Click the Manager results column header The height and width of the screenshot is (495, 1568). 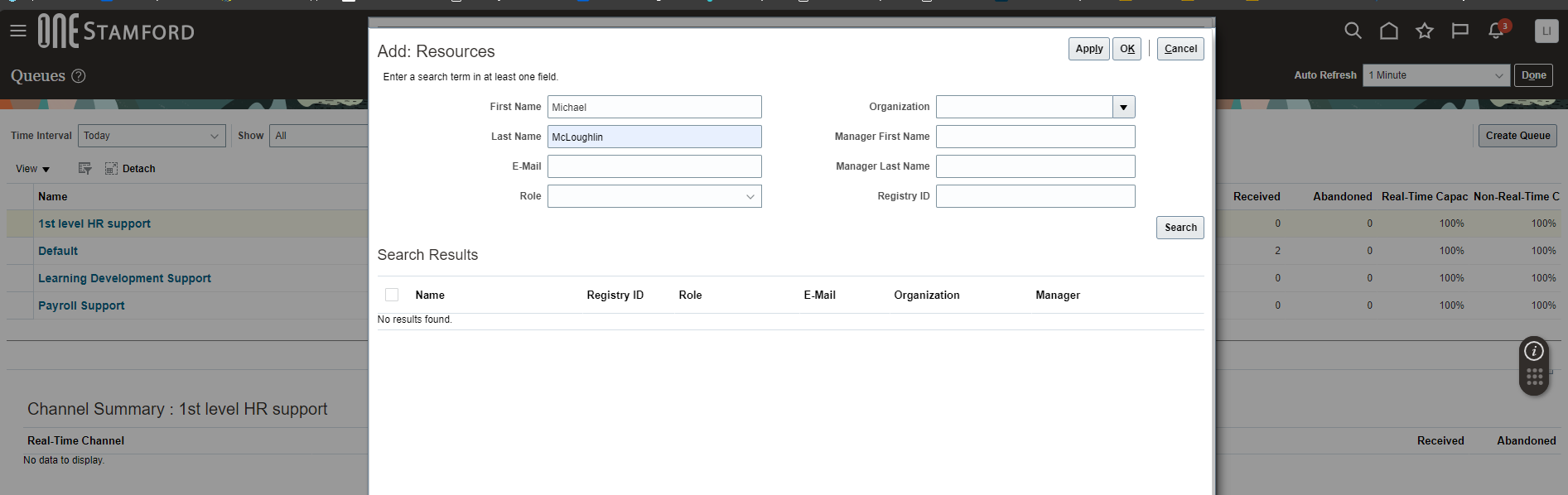tap(1058, 296)
